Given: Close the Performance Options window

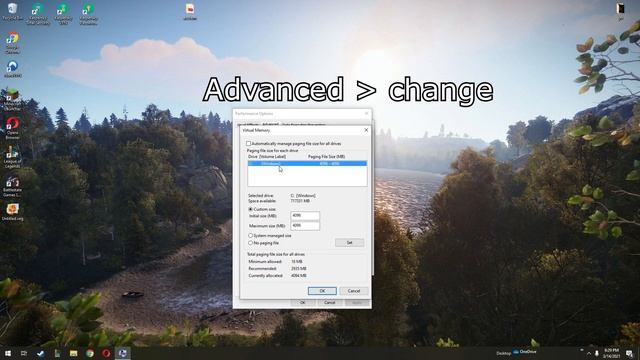Looking at the screenshot, I should tap(366, 113).
